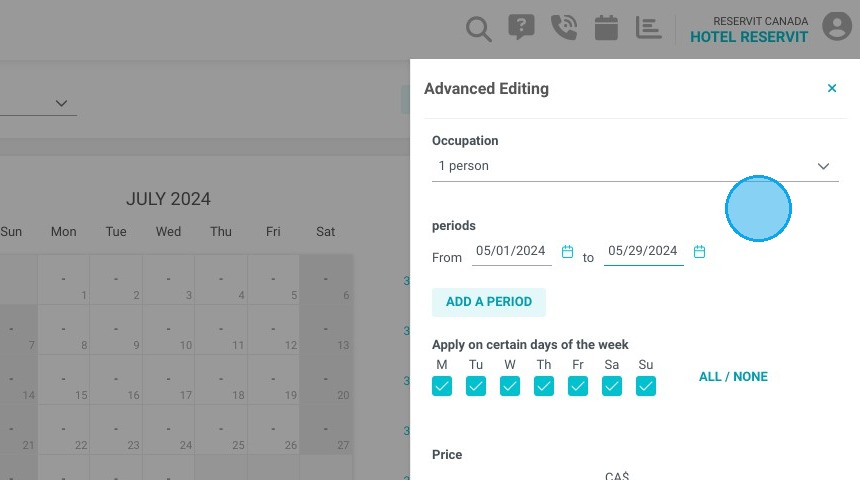Toggle the Saturday checkbox

pos(612,386)
